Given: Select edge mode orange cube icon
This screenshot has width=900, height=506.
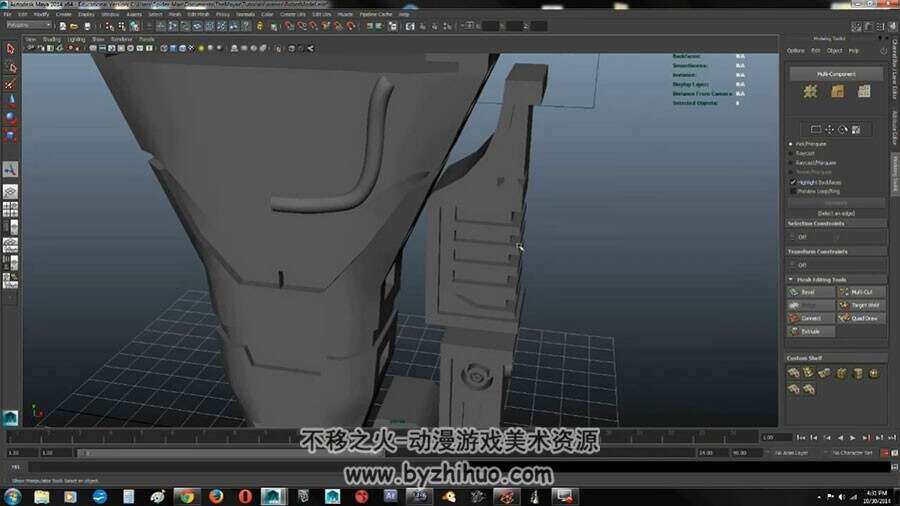Looking at the screenshot, I should (x=837, y=91).
